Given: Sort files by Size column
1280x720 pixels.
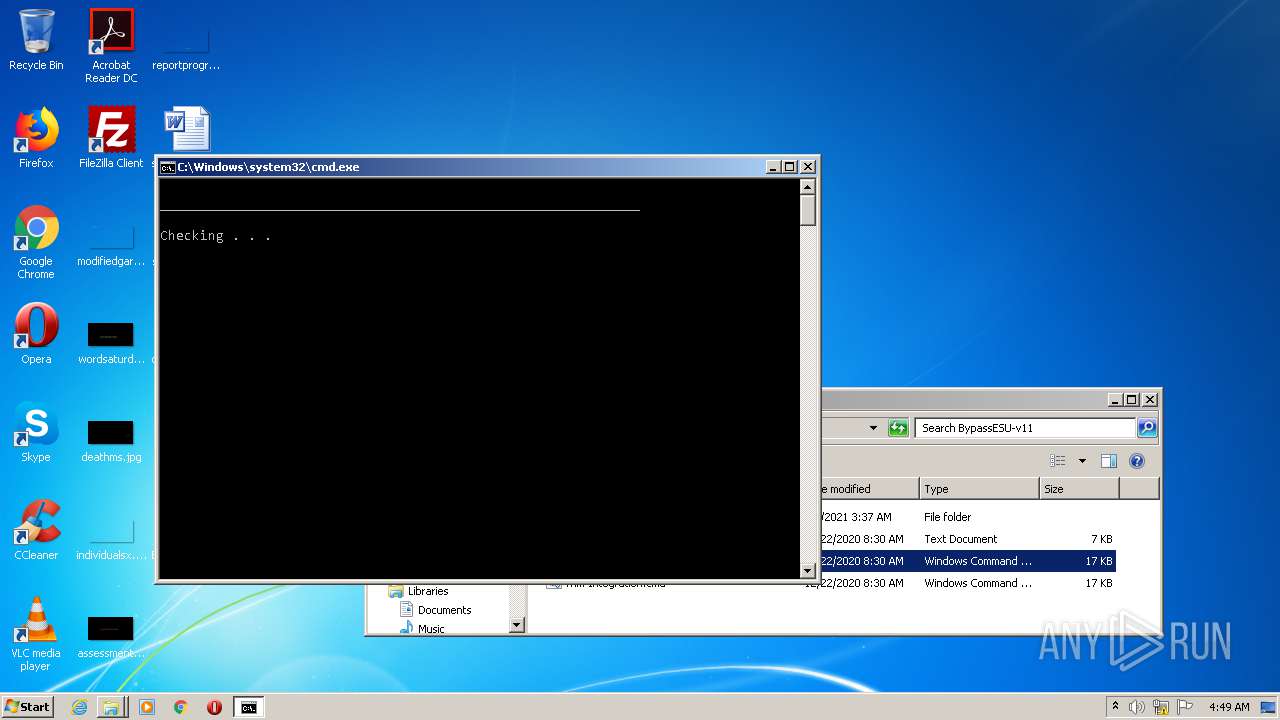Looking at the screenshot, I should pos(1079,489).
